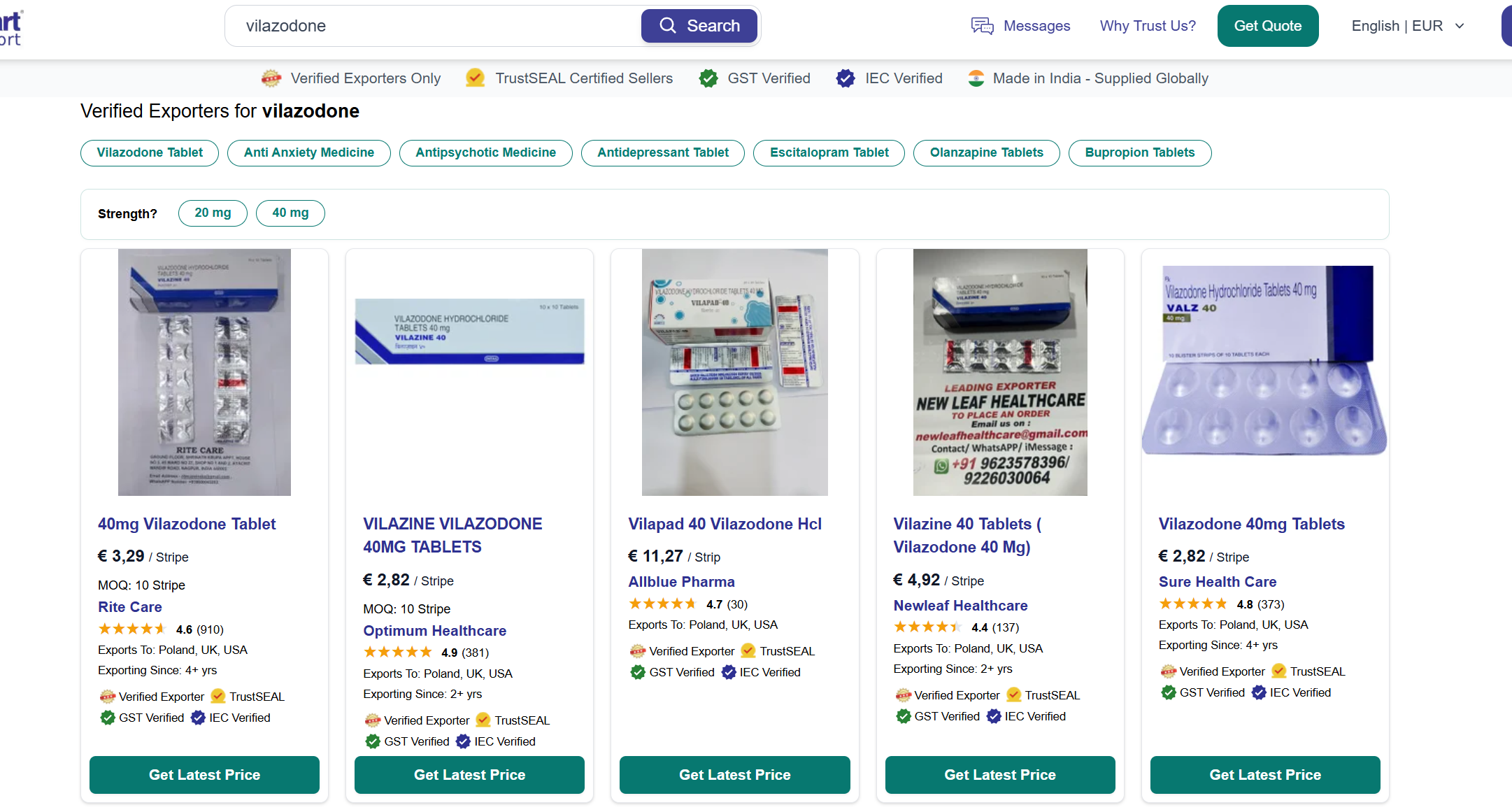Click the Verified Exporters Only badge icon
This screenshot has width=1512, height=812.
tap(271, 78)
